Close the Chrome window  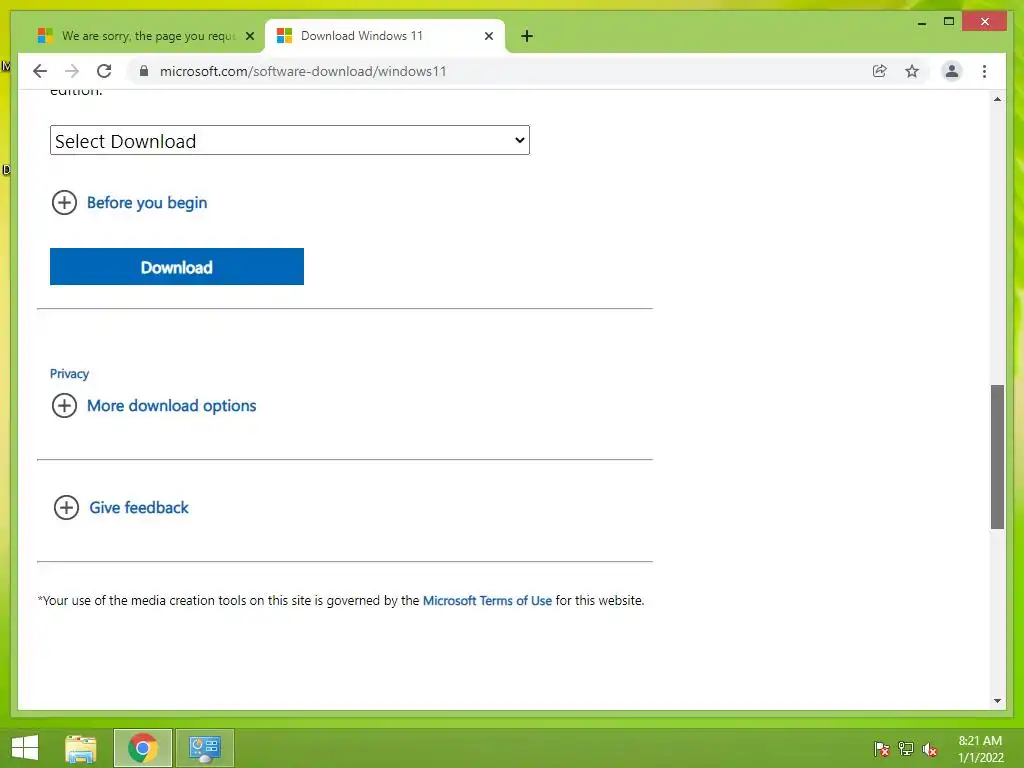[x=985, y=22]
